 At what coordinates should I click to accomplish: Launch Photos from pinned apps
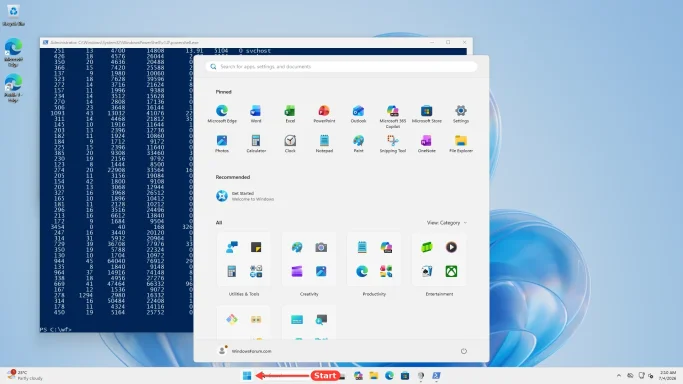click(222, 143)
